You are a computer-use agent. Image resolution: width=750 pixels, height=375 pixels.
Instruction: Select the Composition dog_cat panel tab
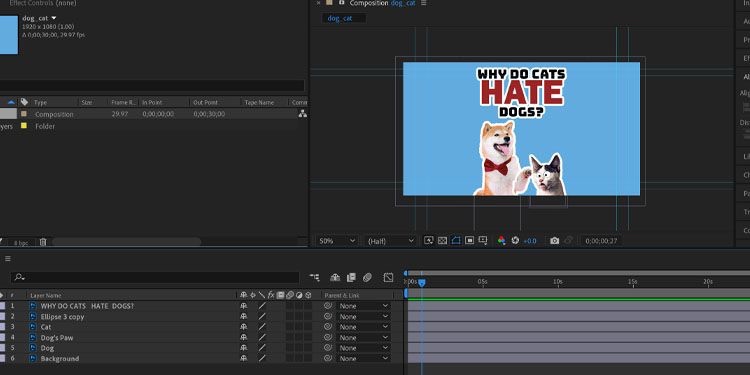pyautogui.click(x=382, y=3)
